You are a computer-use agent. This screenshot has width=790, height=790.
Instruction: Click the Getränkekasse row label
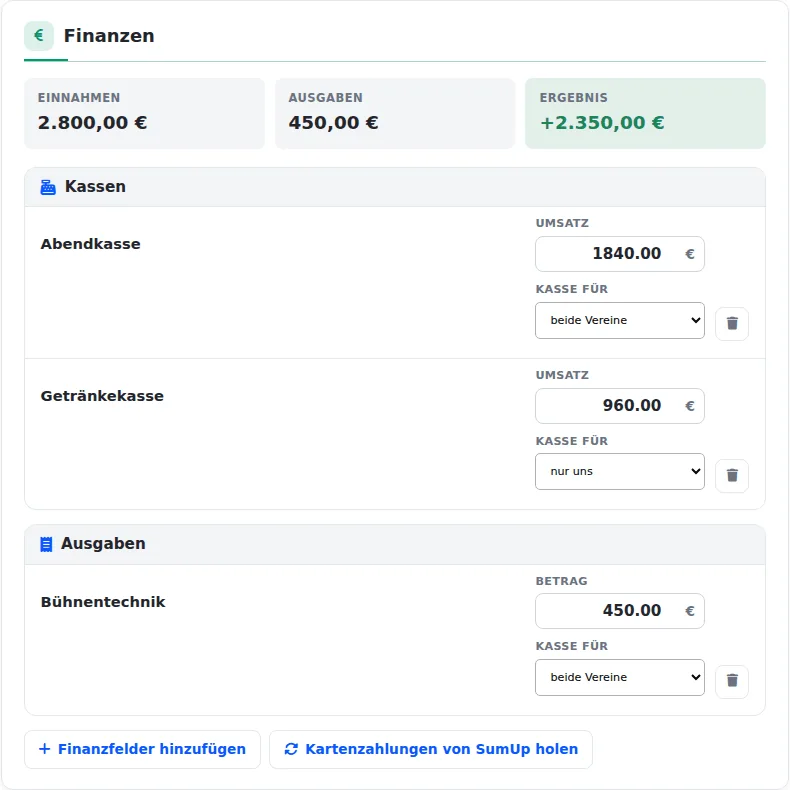(102, 396)
